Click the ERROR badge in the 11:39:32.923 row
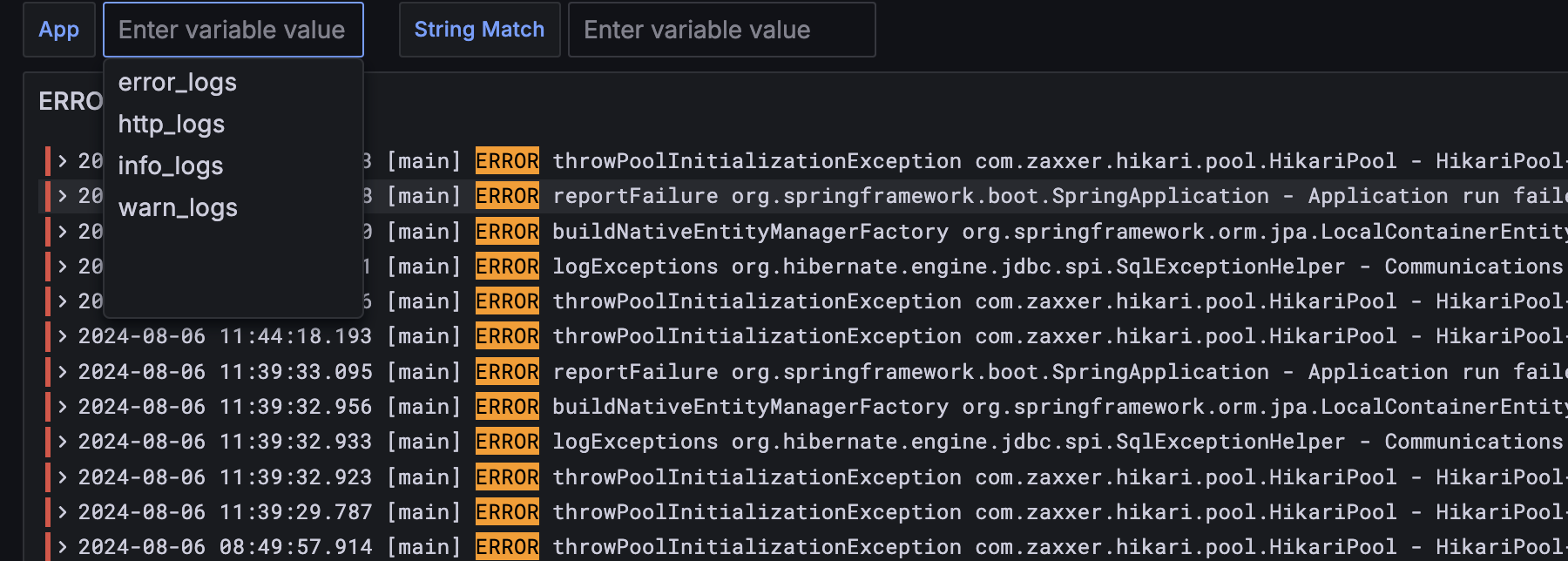 tap(507, 477)
